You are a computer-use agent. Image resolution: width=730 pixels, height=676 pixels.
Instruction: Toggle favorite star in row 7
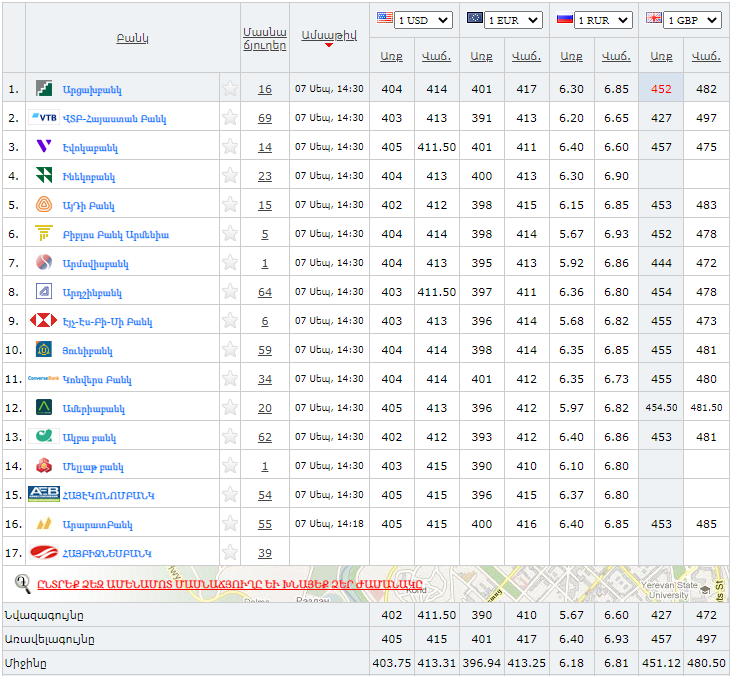pyautogui.click(x=230, y=262)
